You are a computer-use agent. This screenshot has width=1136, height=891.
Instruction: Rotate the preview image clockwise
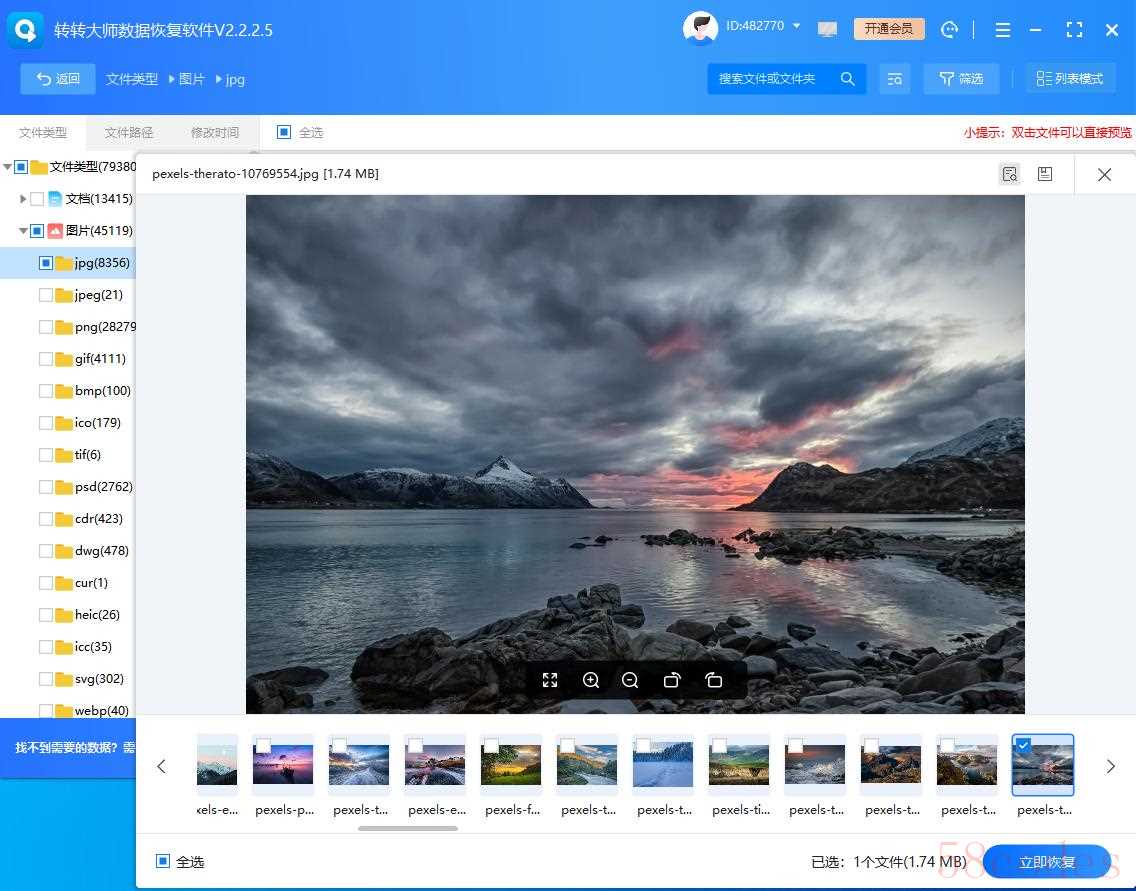click(672, 680)
